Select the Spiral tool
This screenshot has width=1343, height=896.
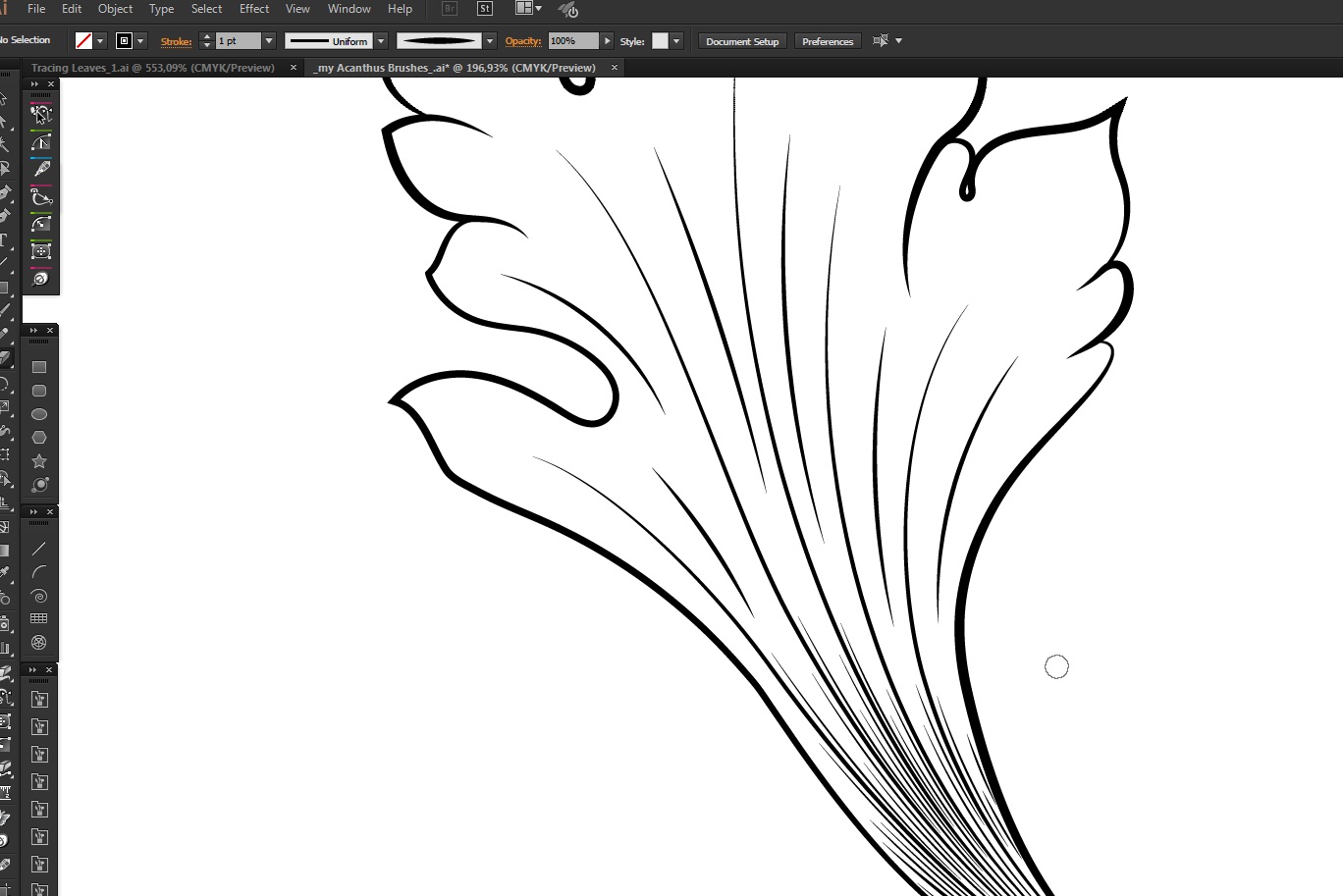tap(39, 596)
